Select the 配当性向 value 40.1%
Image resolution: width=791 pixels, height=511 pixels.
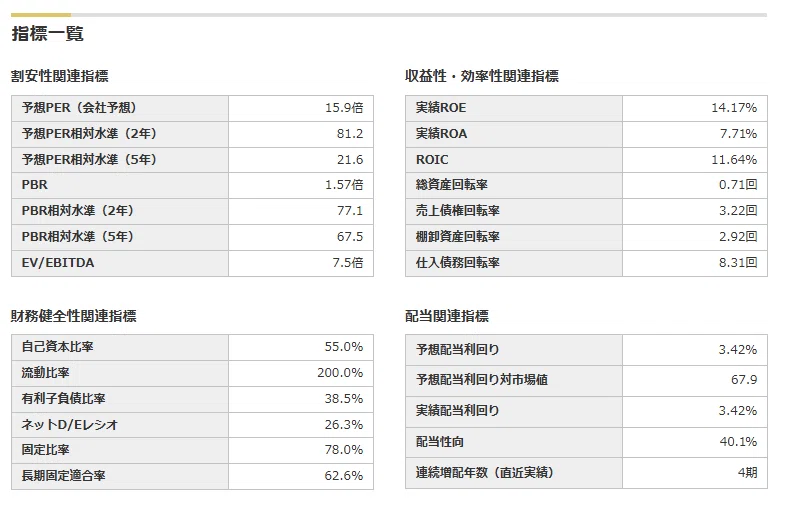[x=738, y=441]
